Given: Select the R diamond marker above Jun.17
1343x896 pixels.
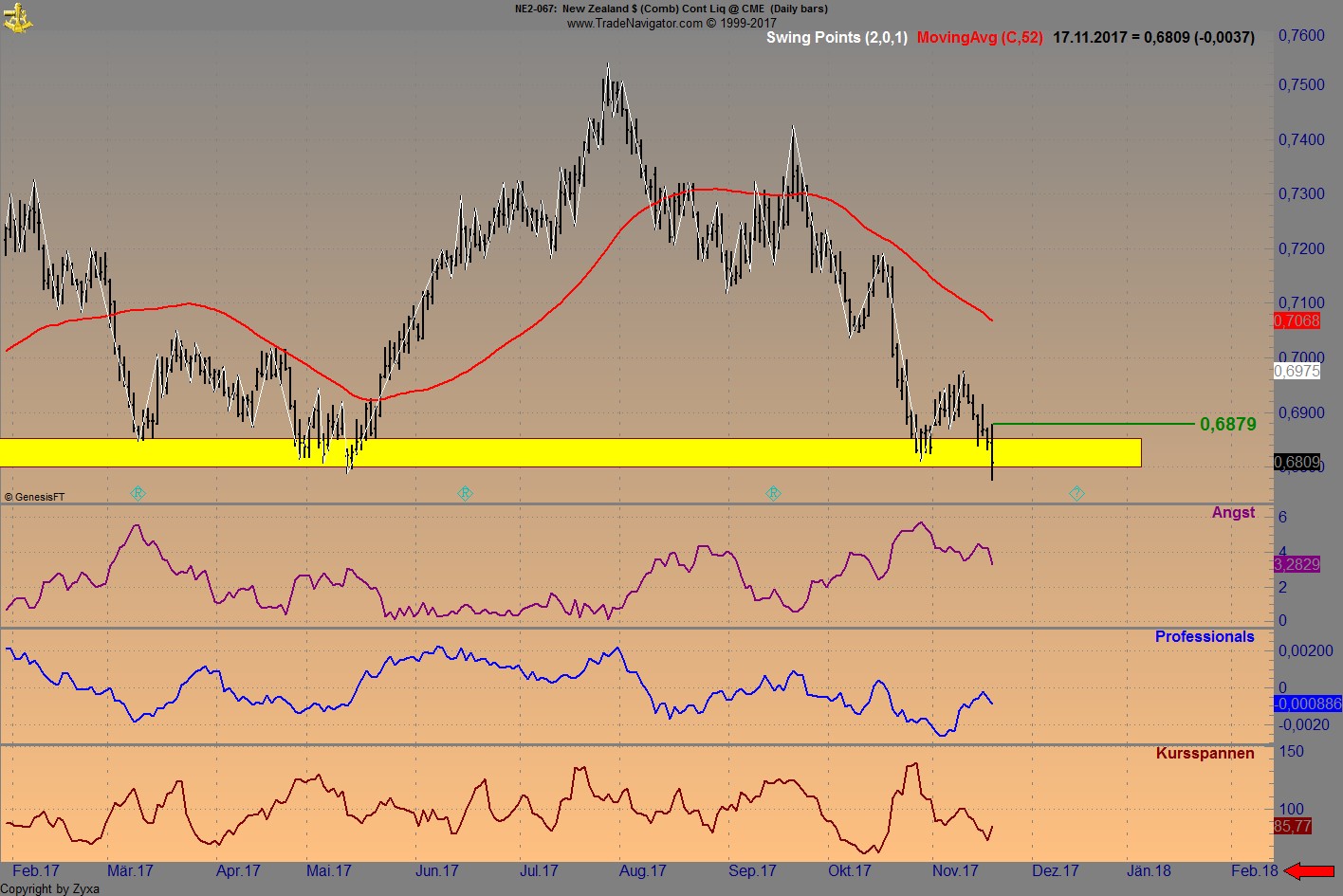Looking at the screenshot, I should (x=465, y=493).
